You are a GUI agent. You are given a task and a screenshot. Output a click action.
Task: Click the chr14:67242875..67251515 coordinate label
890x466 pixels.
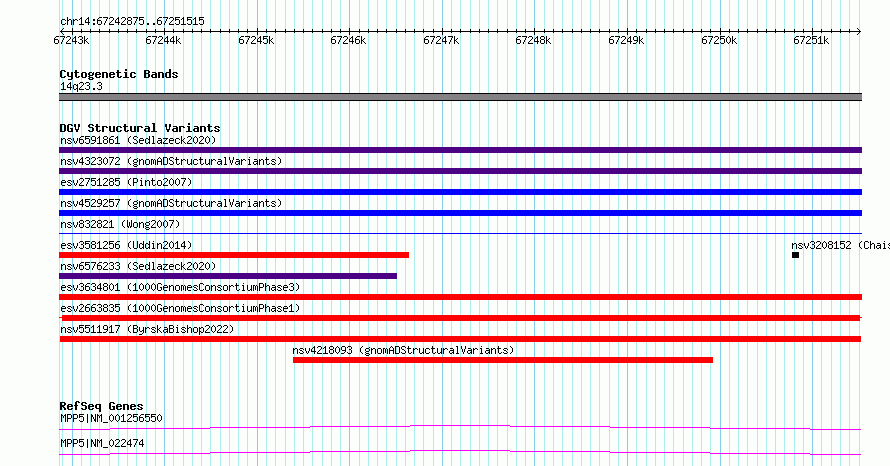tap(132, 22)
